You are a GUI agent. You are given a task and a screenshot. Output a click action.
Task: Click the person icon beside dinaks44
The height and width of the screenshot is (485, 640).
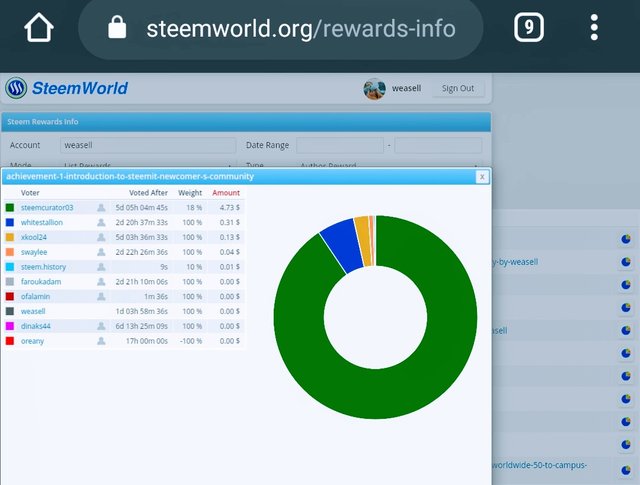click(101, 326)
